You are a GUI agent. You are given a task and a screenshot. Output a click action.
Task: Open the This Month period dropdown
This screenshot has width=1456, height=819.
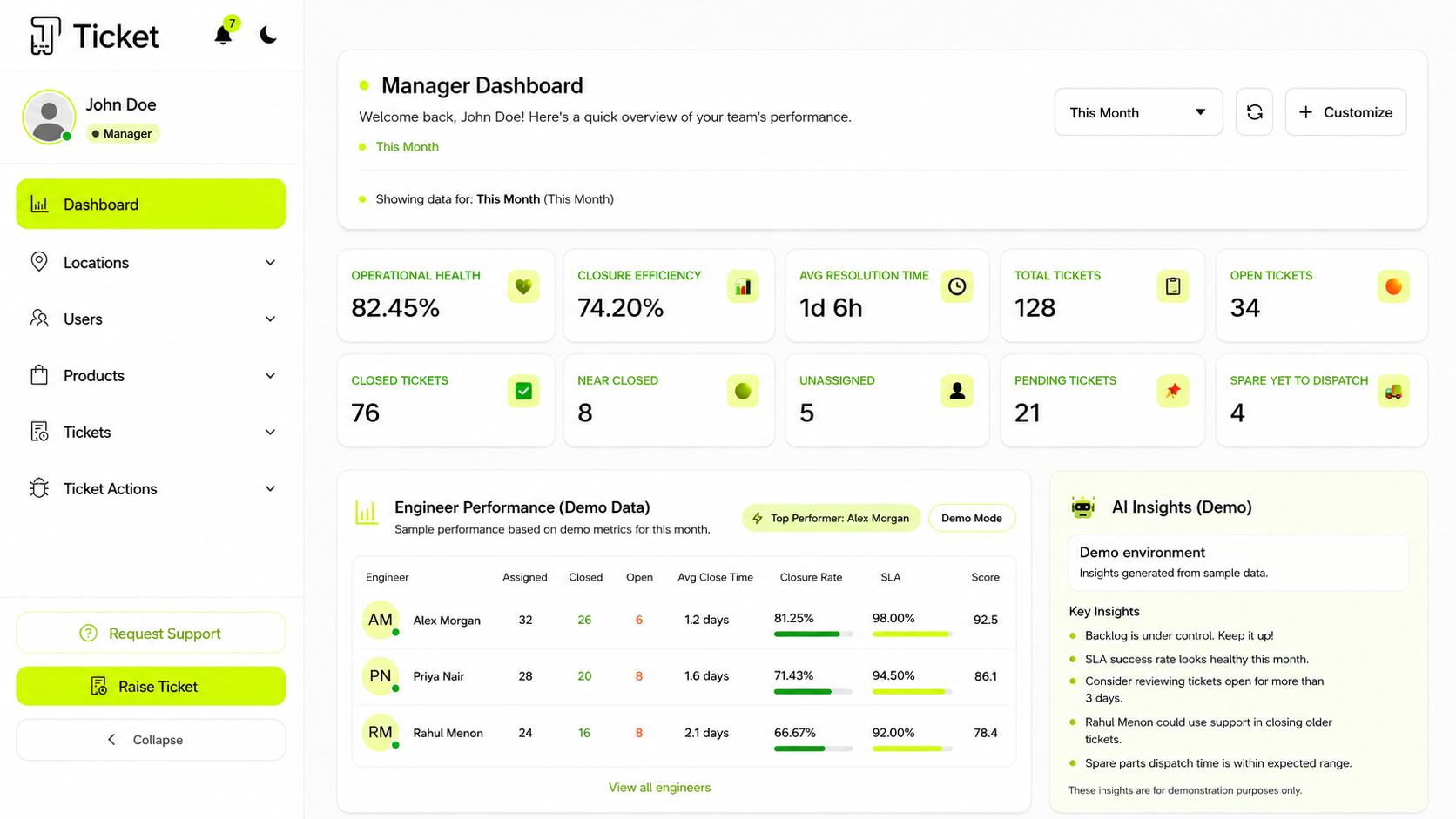pos(1138,112)
